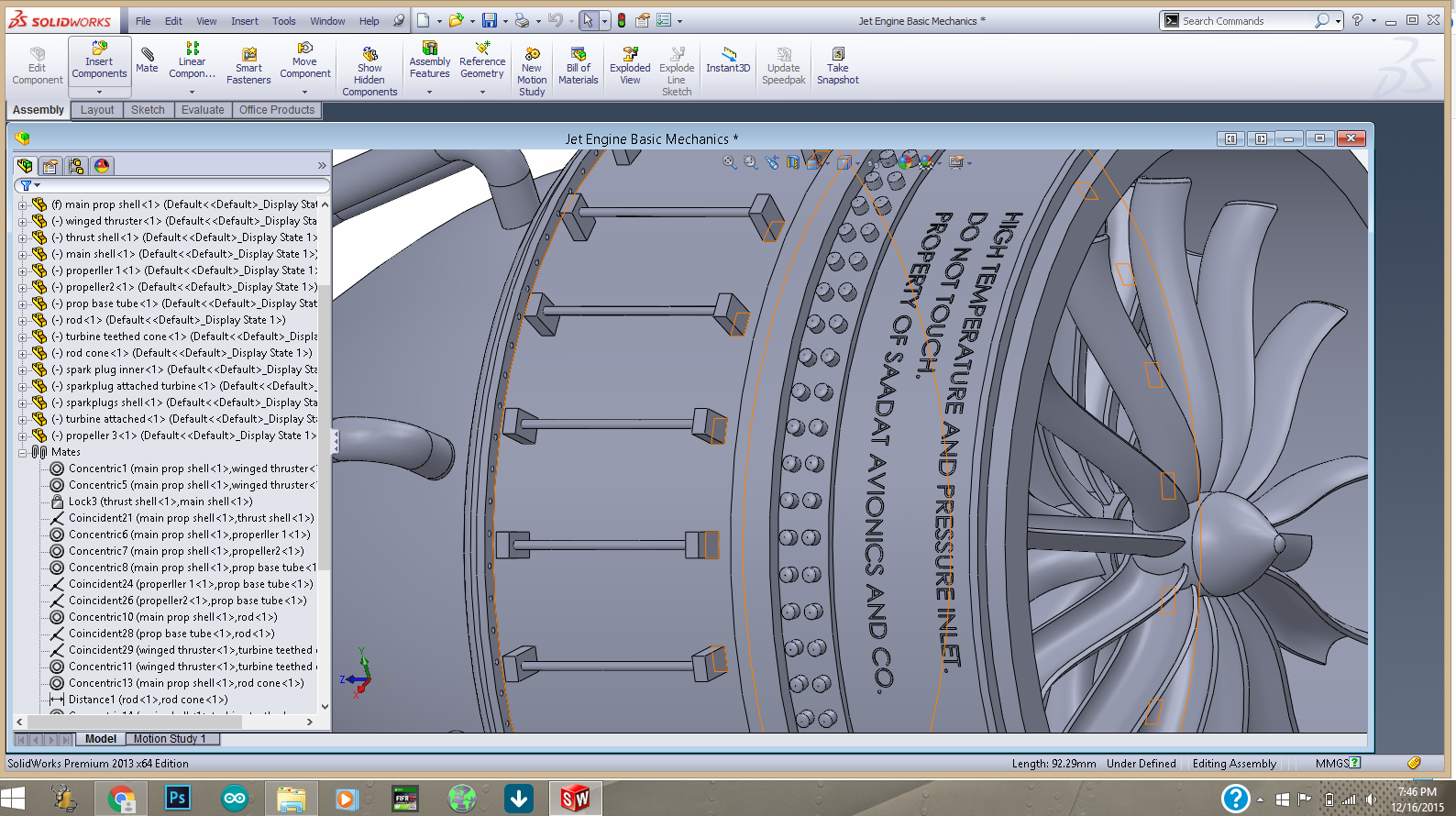Click MMGS unit system in status bar
Image resolution: width=1456 pixels, height=816 pixels.
point(1331,763)
